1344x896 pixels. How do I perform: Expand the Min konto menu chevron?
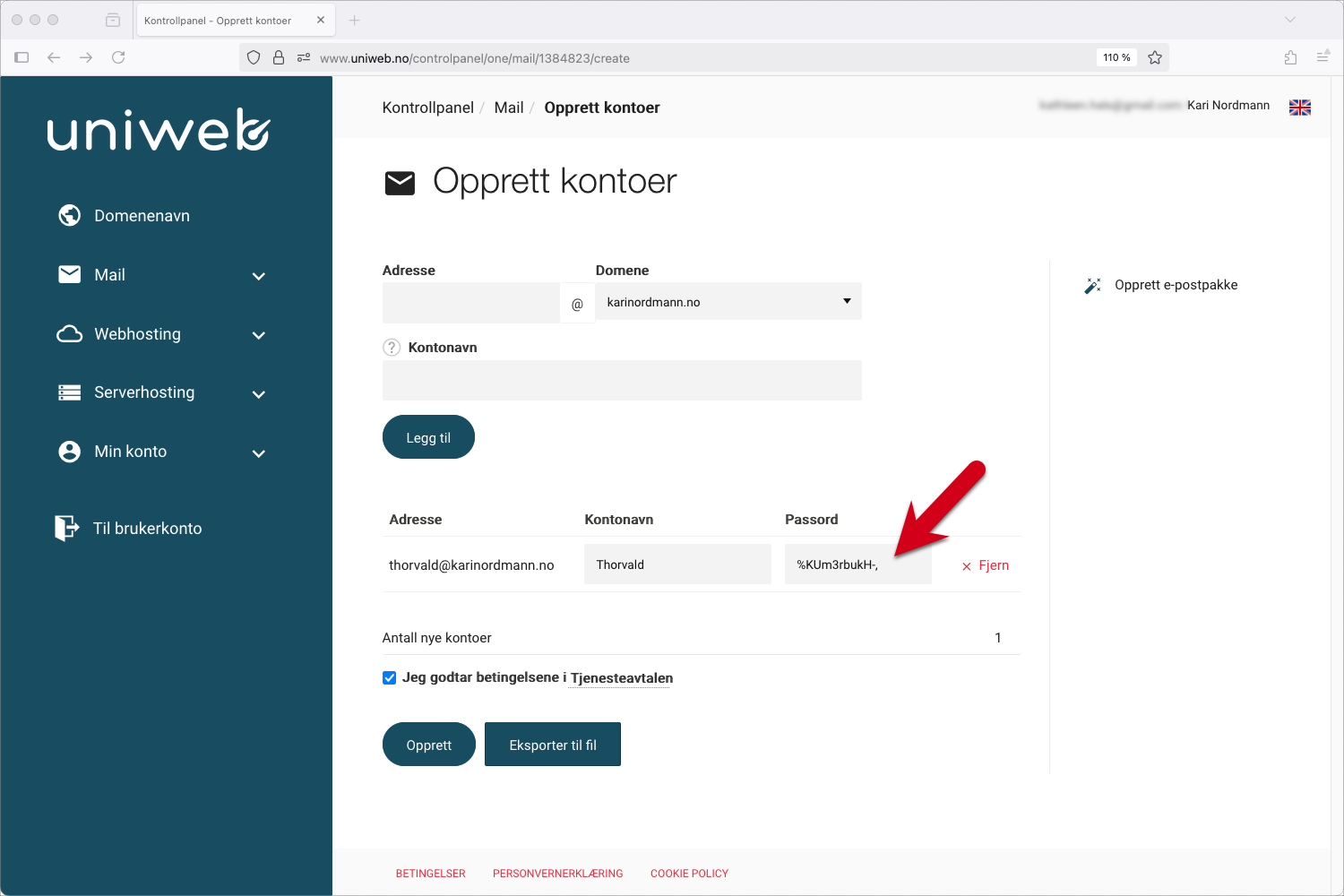coord(259,453)
